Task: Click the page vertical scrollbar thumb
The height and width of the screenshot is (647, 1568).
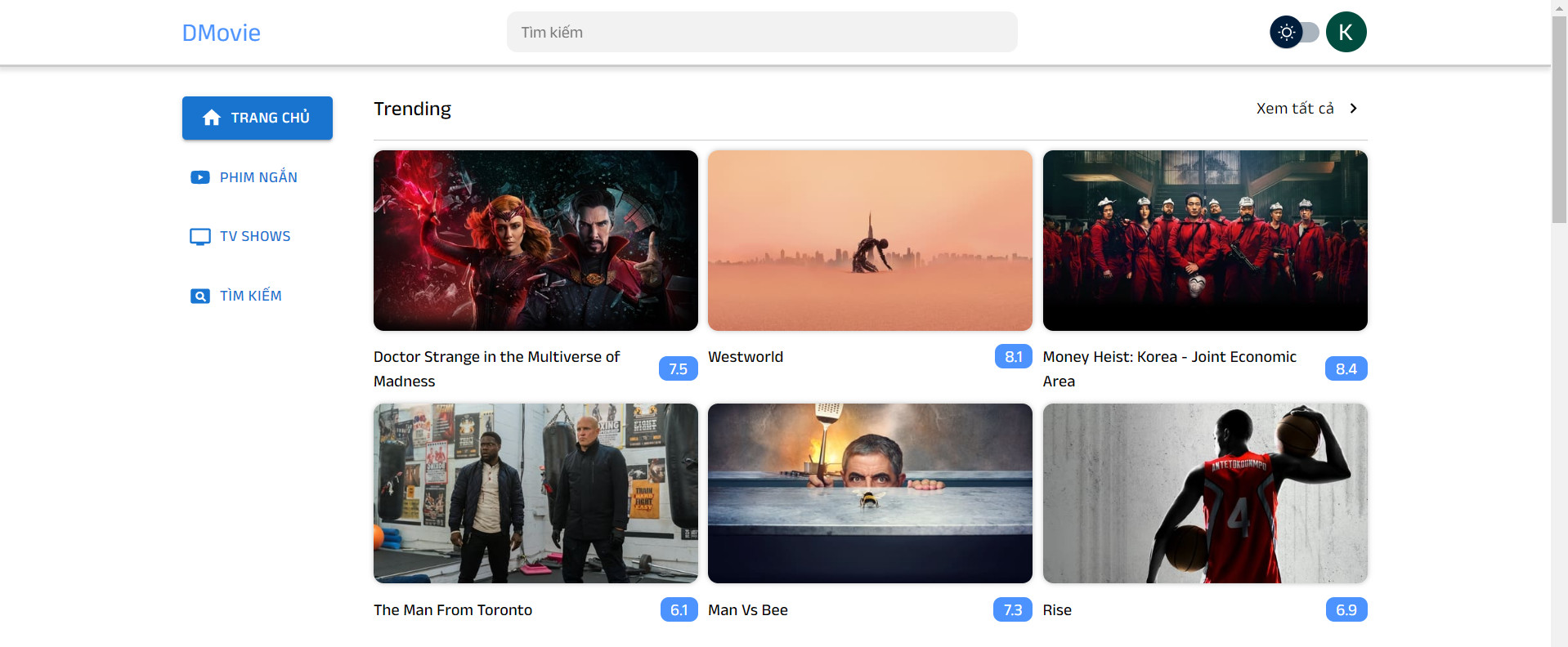Action: 1559,118
